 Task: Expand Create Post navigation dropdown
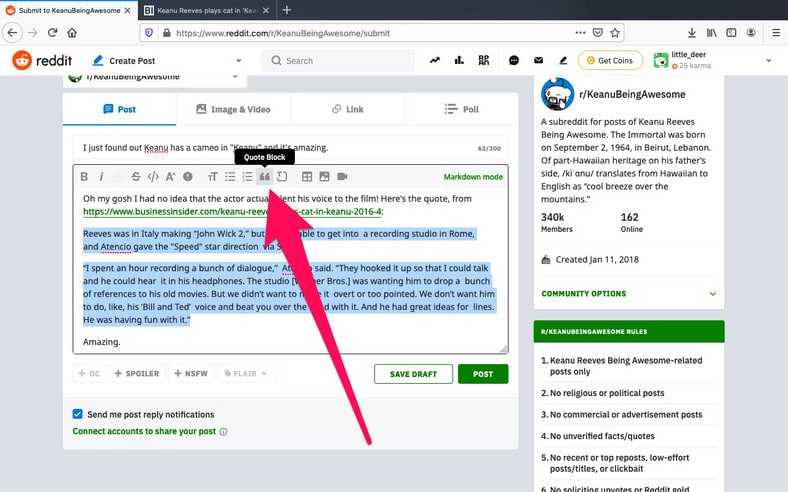coord(239,61)
